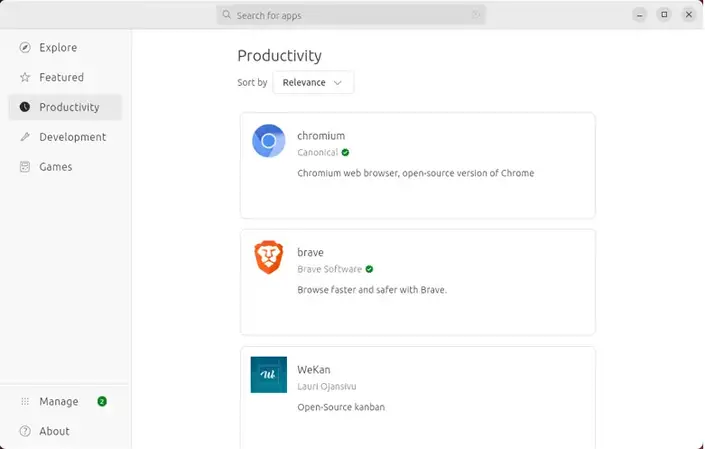
Task: Open the Manage section
Action: (65, 401)
